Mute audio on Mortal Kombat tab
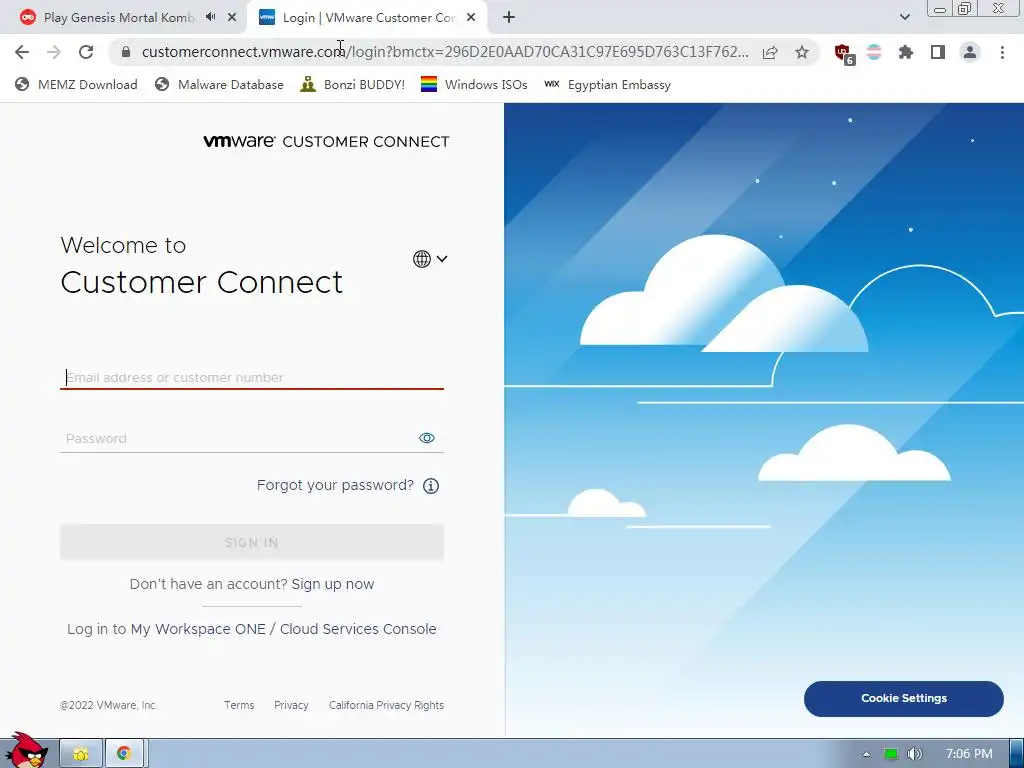The width and height of the screenshot is (1024, 768). (210, 17)
